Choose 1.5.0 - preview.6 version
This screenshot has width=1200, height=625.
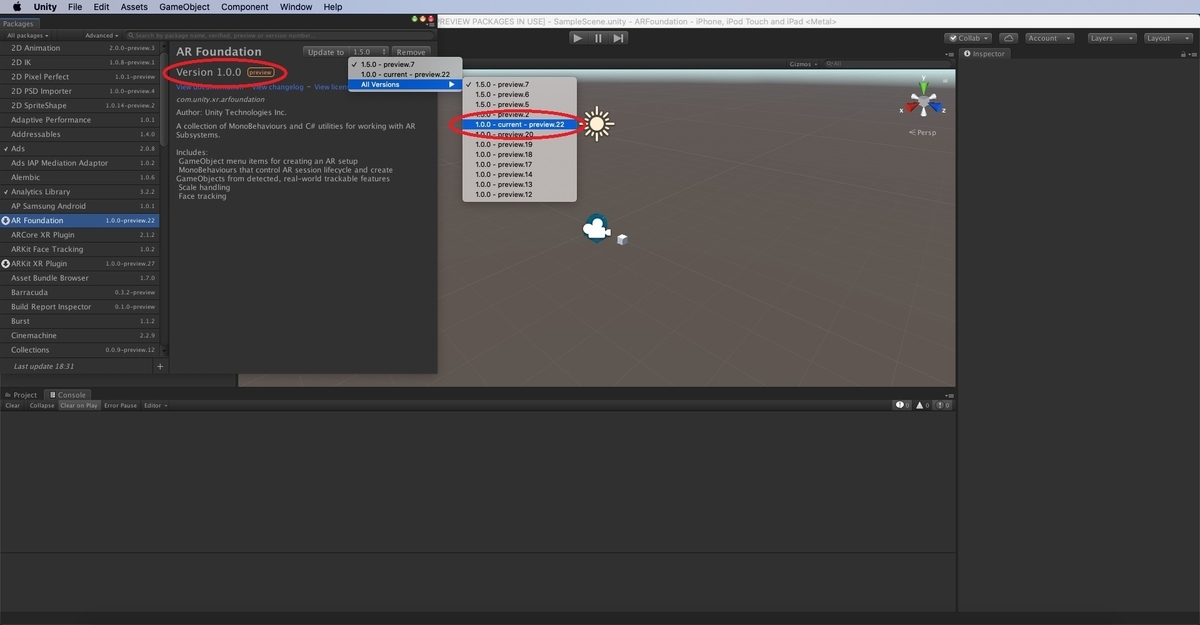tap(519, 94)
